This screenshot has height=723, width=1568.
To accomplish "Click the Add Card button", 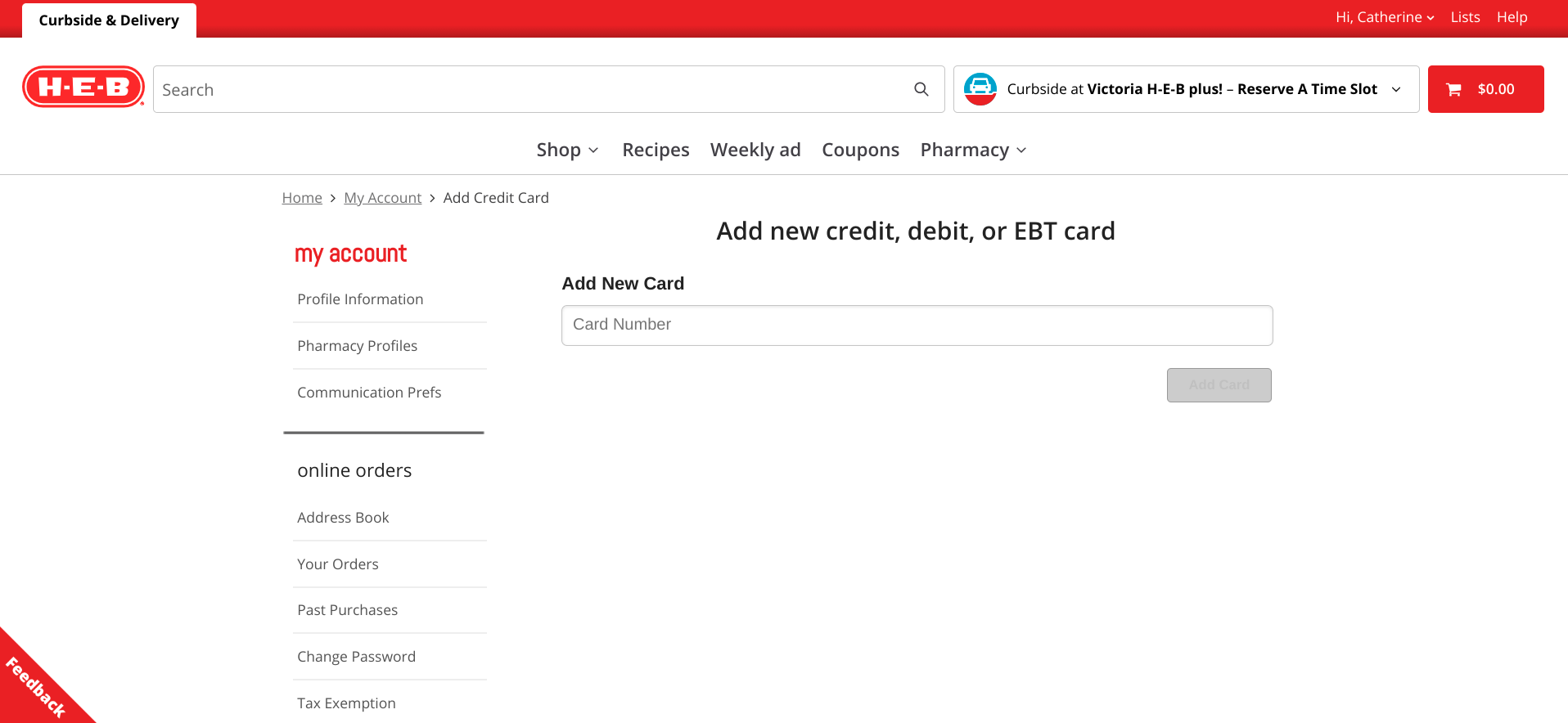I will point(1219,385).
